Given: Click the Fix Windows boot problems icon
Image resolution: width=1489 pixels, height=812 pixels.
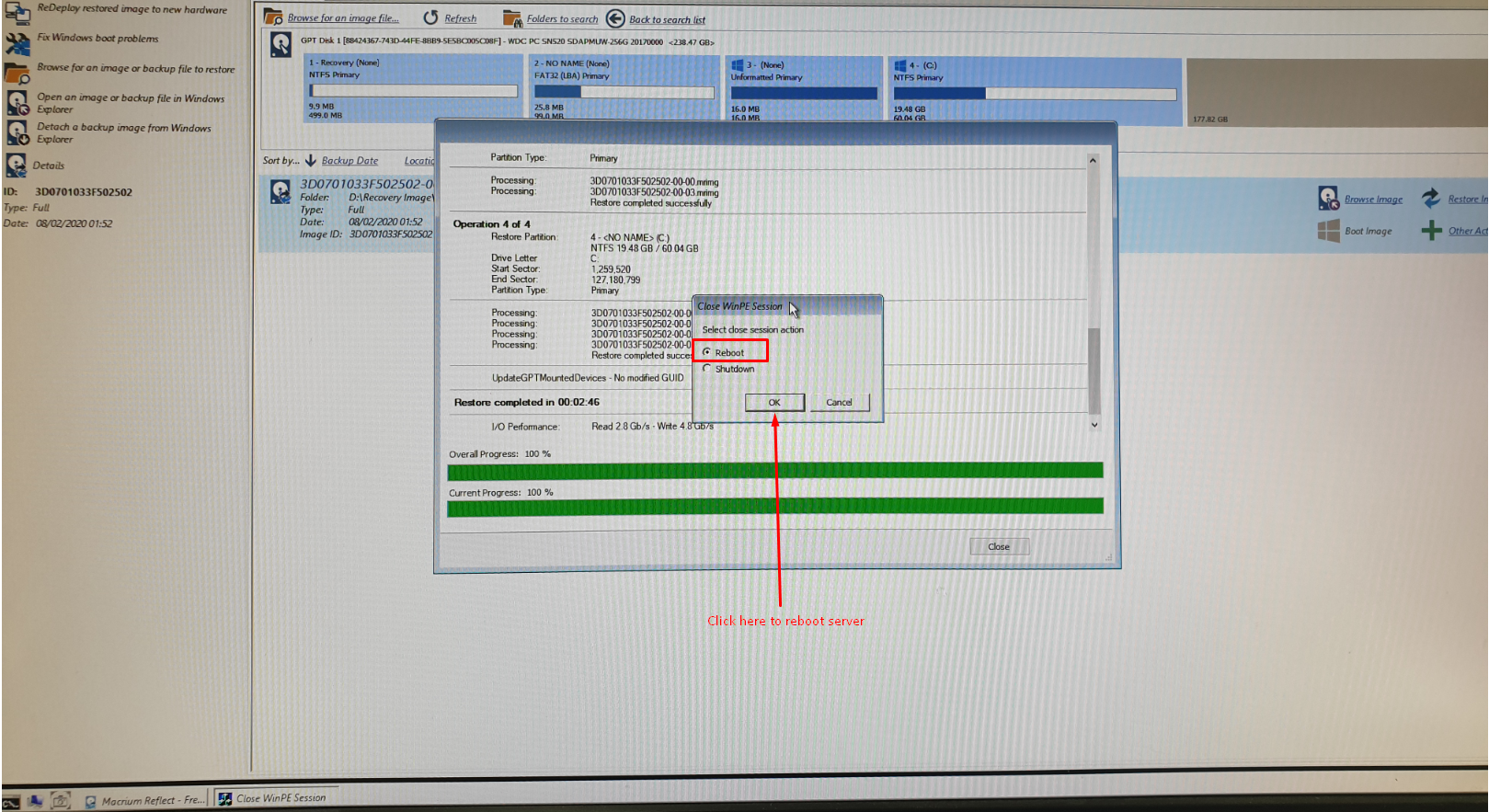Looking at the screenshot, I should coord(17,41).
